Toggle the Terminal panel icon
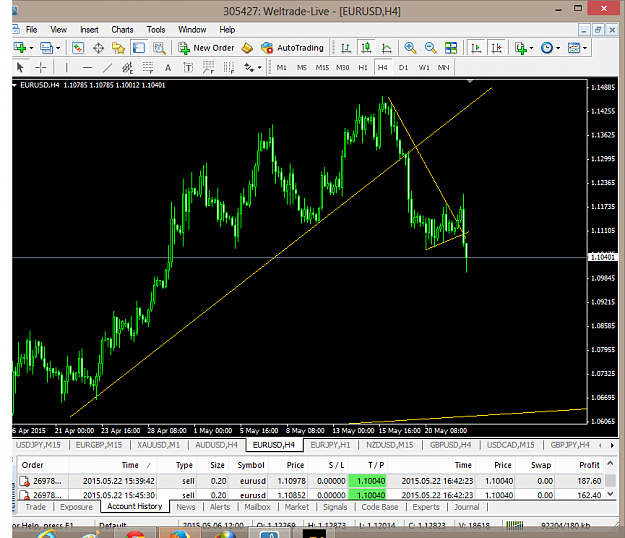 [x=139, y=48]
